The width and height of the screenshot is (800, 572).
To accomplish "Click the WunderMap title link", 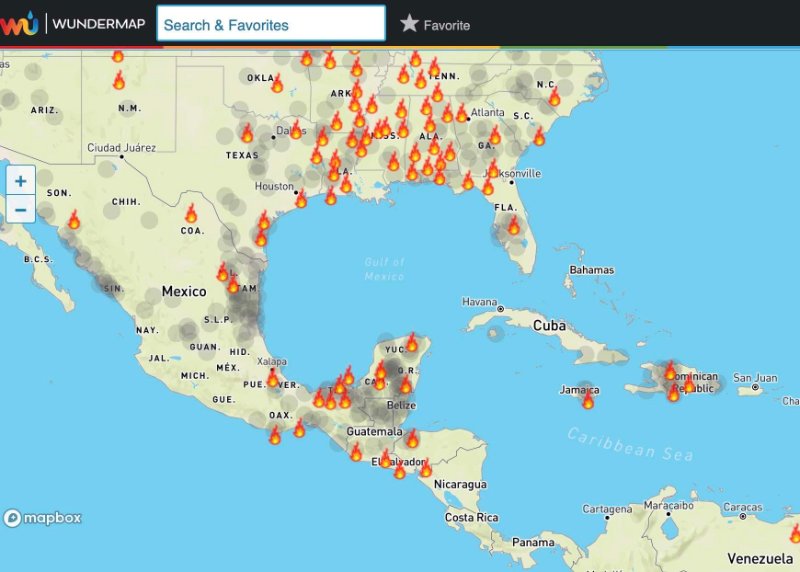I will click(99, 24).
